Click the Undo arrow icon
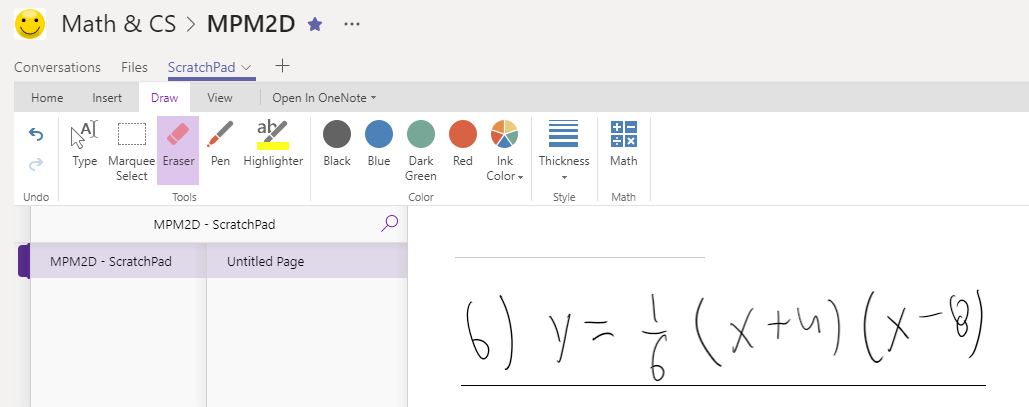 (35, 135)
